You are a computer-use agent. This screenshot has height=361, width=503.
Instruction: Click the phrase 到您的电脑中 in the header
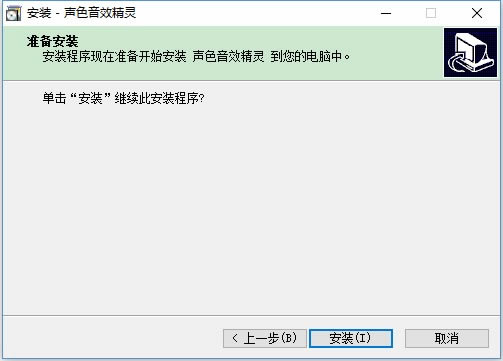coord(306,56)
